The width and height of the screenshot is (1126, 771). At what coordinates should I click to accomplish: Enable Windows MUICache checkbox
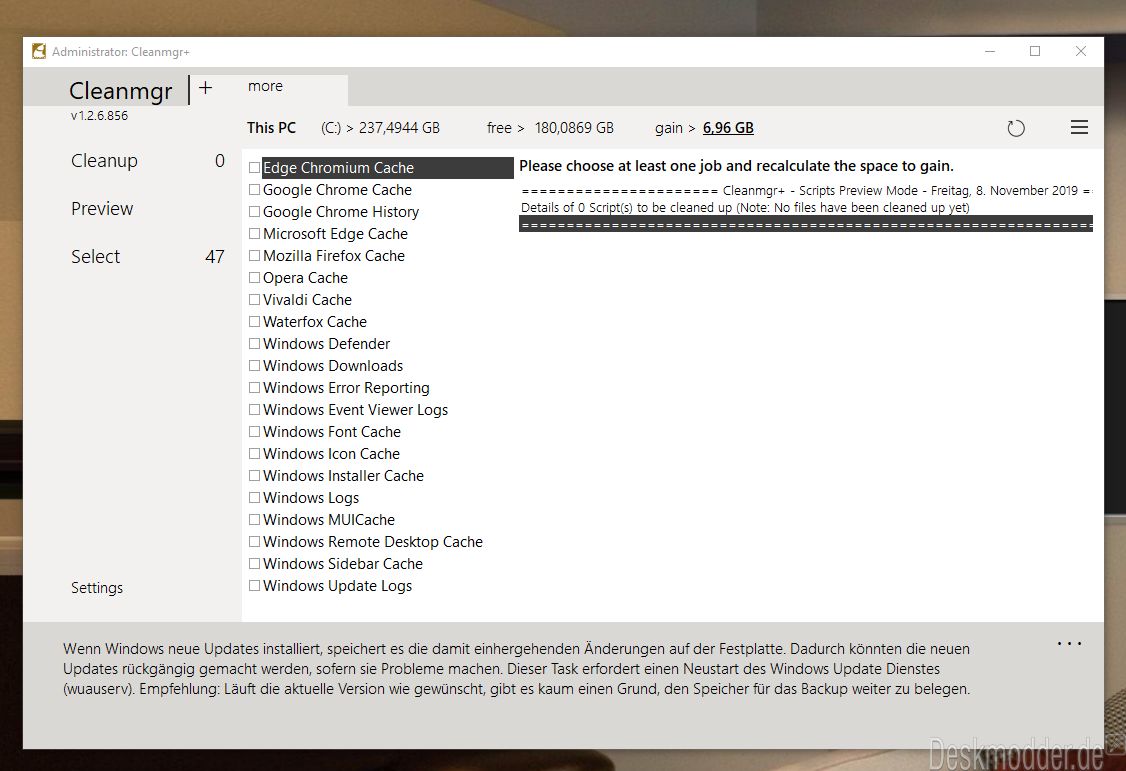254,520
